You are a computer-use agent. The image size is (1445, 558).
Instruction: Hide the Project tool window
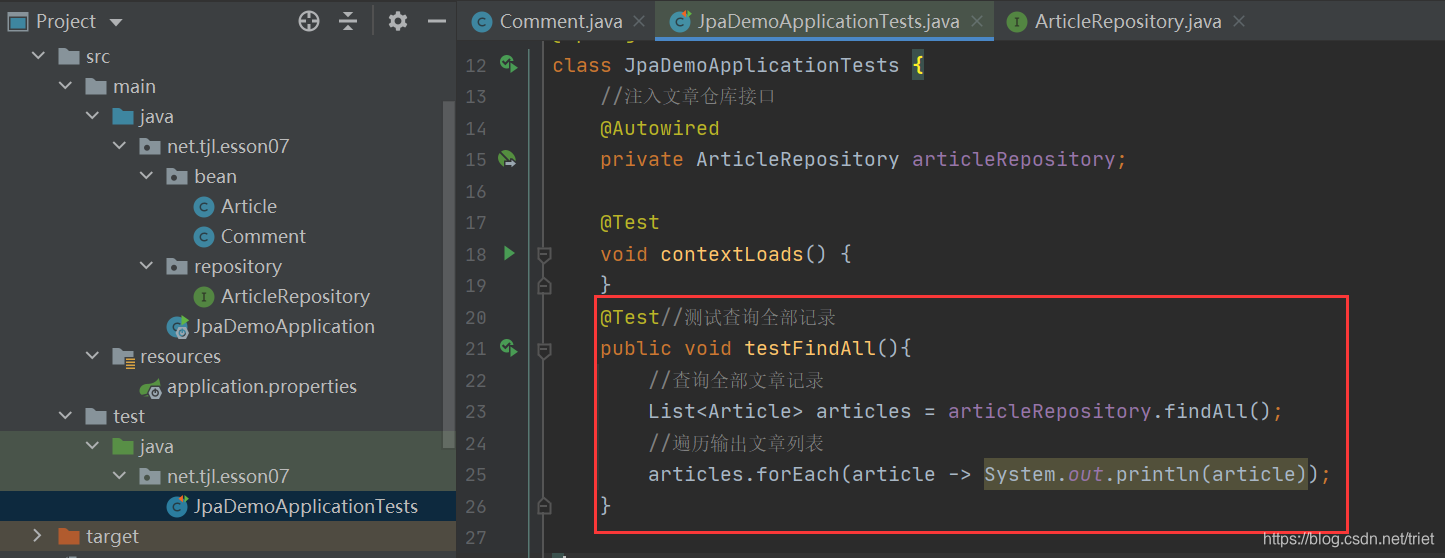coord(437,21)
